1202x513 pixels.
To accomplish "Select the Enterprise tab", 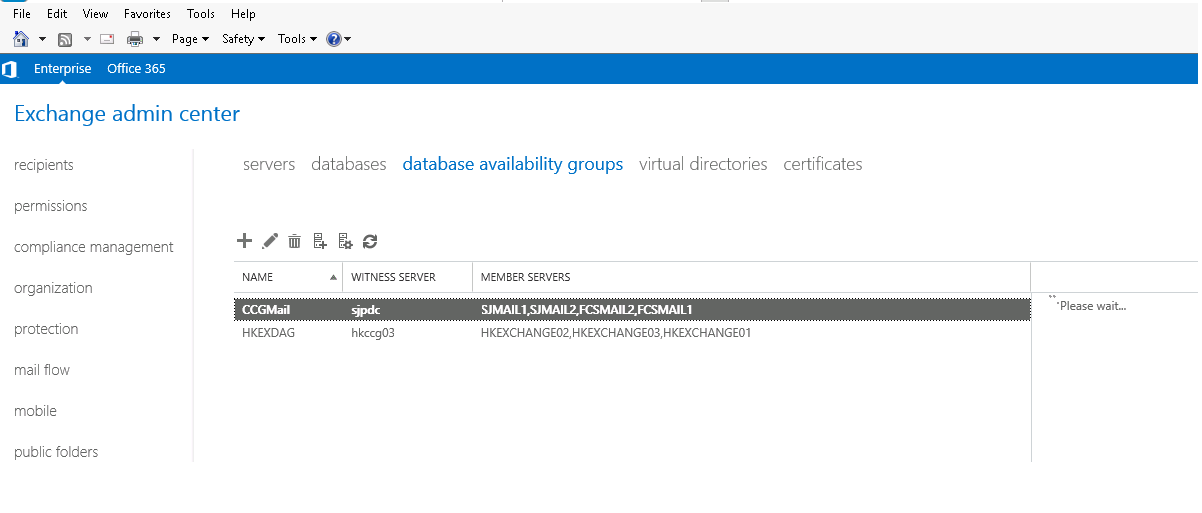I will point(62,69).
